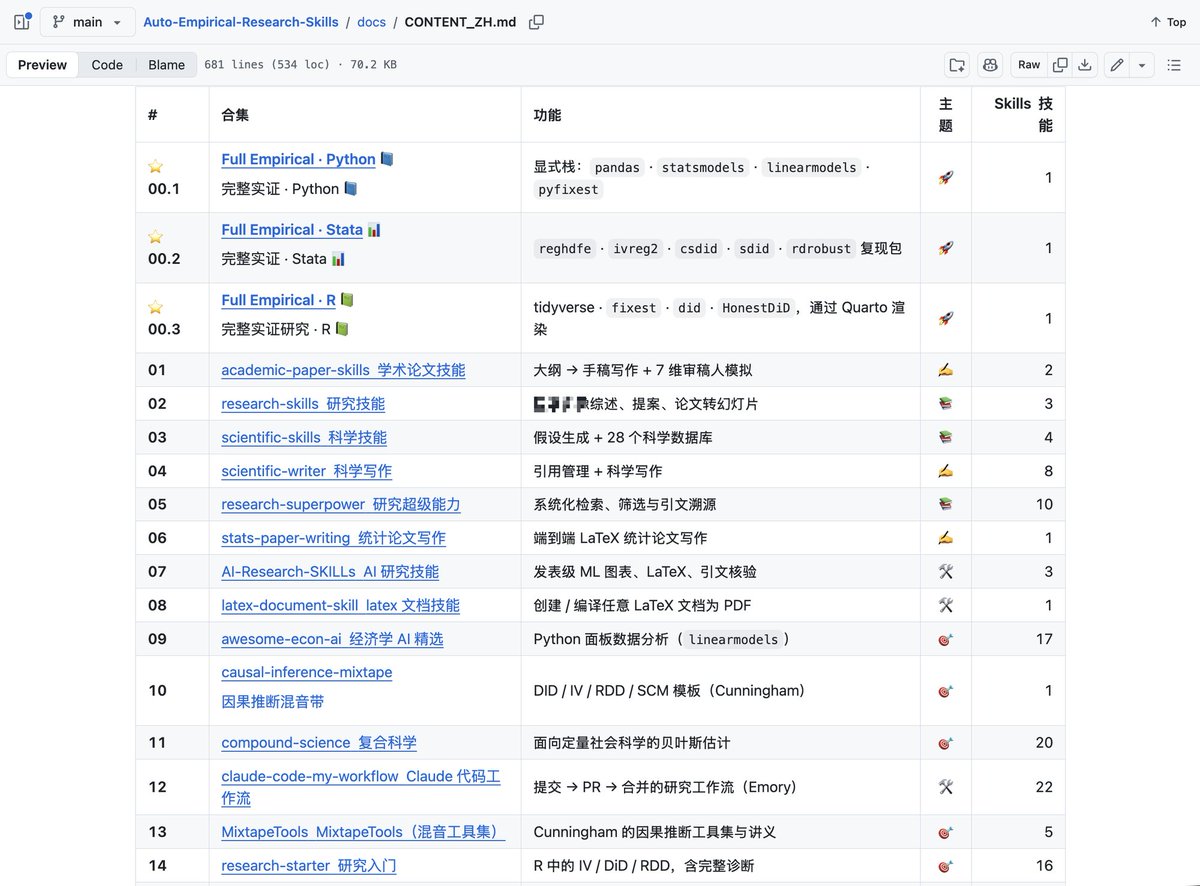The image size is (1200, 886).
Task: Click writing hand emoji in scientific-writer row
Action: pyautogui.click(x=946, y=471)
